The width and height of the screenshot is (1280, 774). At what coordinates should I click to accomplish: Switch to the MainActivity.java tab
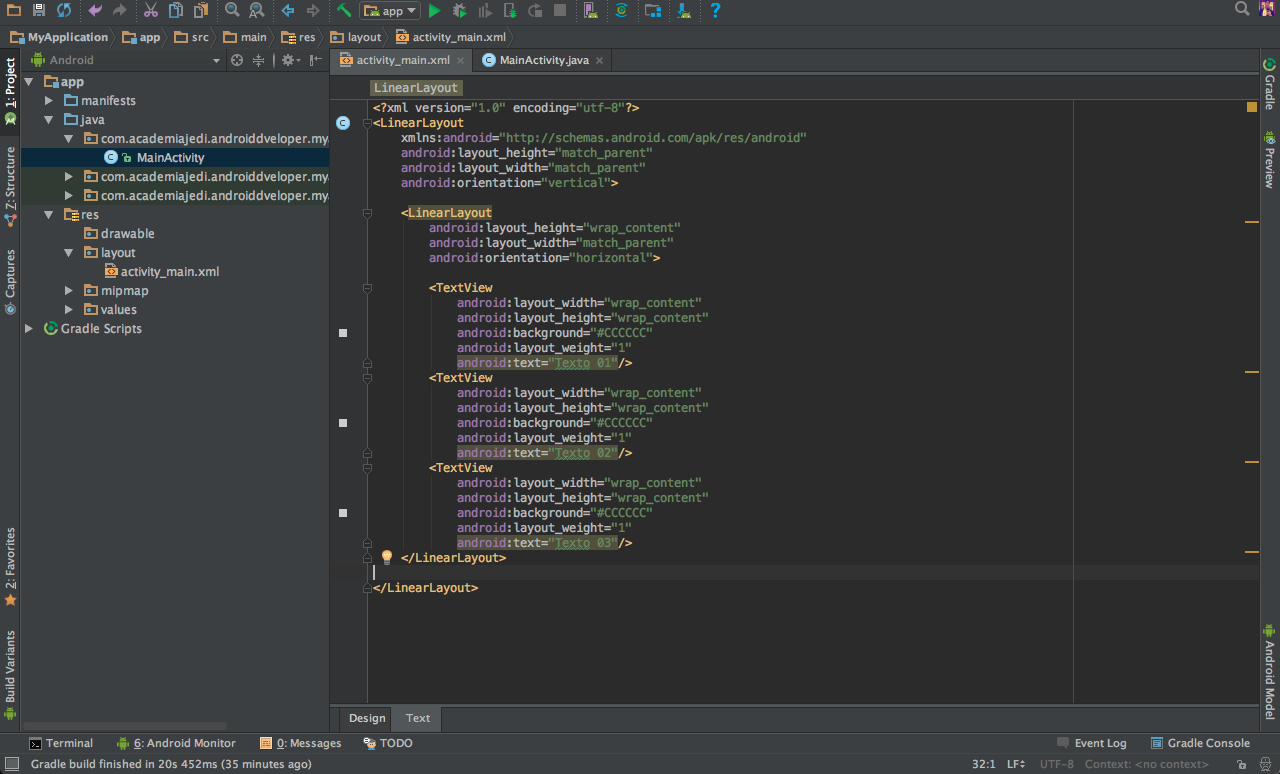click(543, 60)
